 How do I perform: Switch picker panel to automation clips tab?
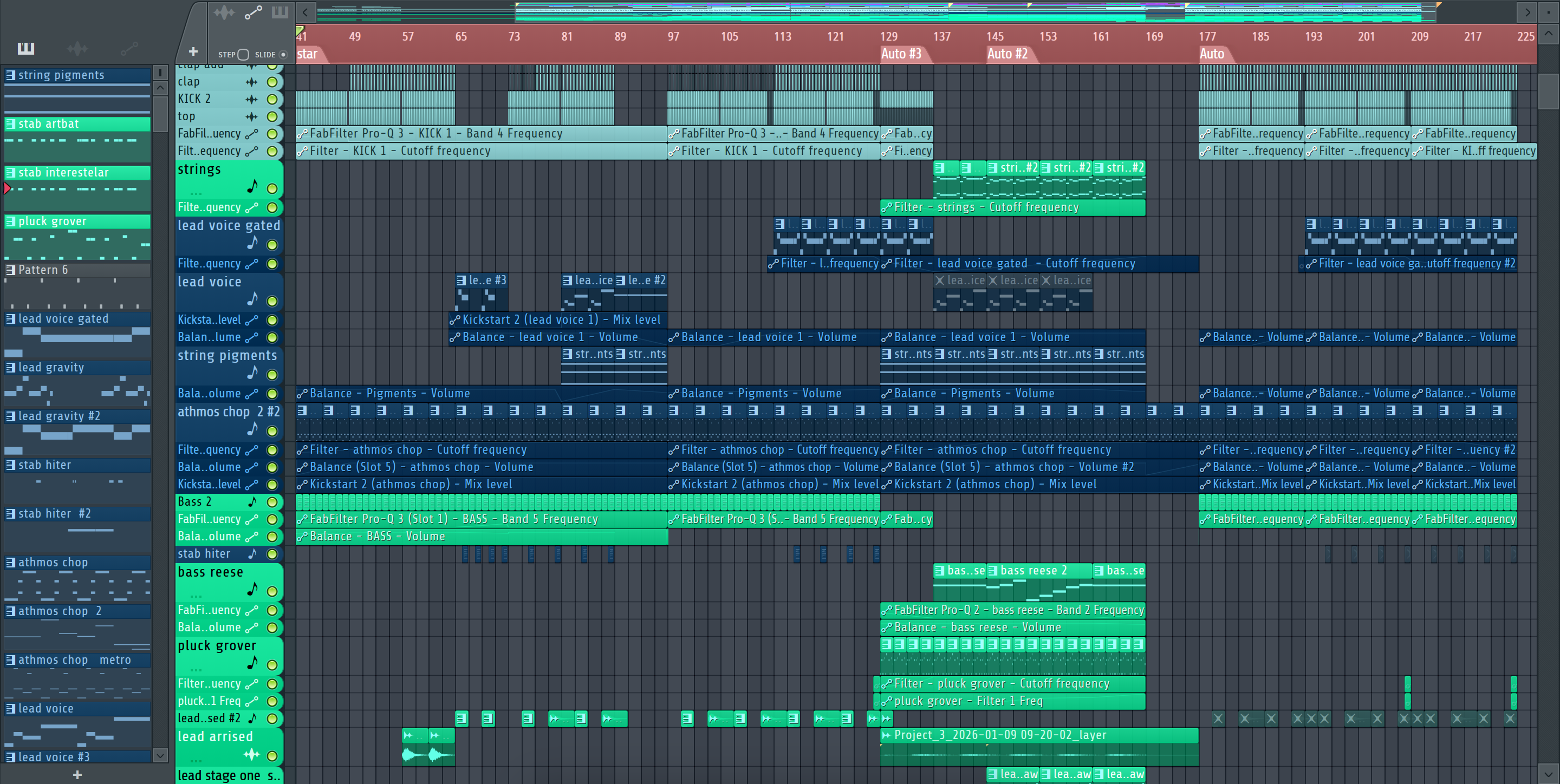pyautogui.click(x=129, y=48)
